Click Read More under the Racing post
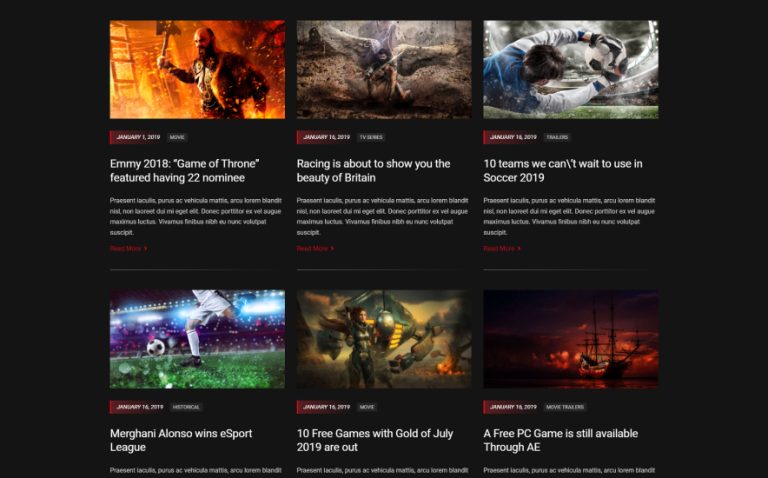Viewport: 768px width, 478px height. coord(315,248)
